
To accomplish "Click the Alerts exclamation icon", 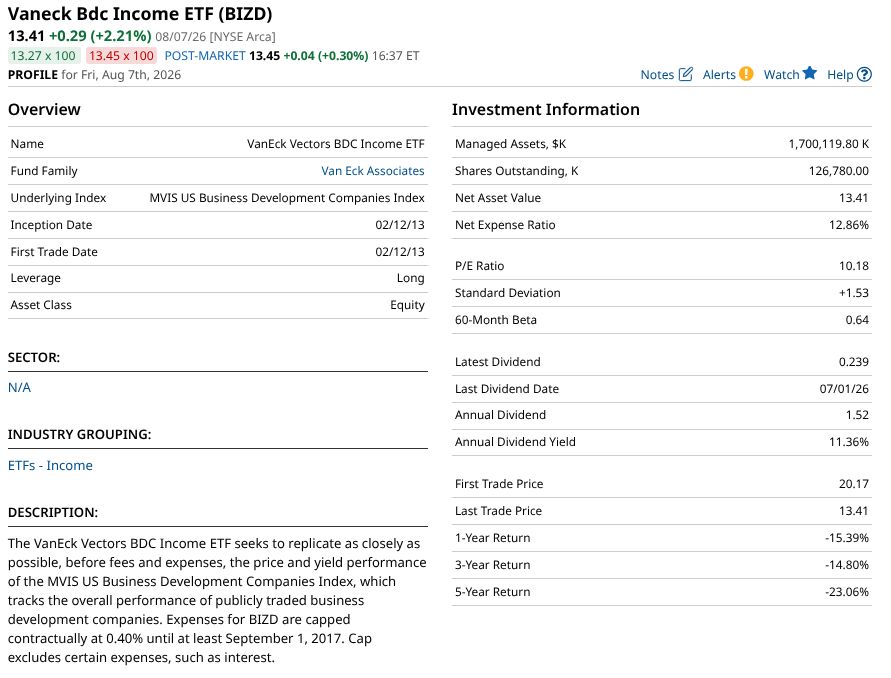I will pos(746,74).
